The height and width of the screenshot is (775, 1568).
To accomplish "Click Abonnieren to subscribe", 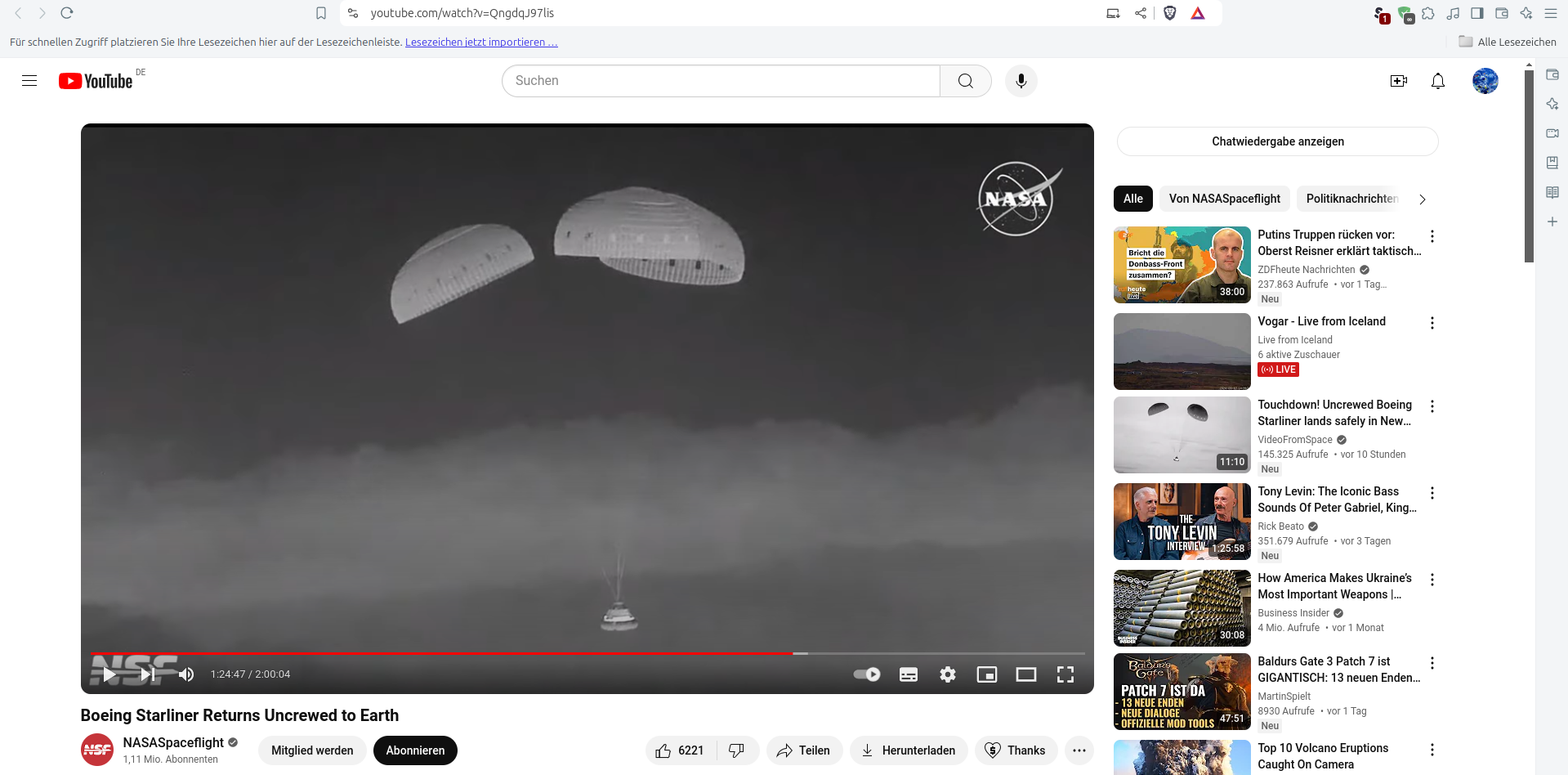I will tap(415, 750).
